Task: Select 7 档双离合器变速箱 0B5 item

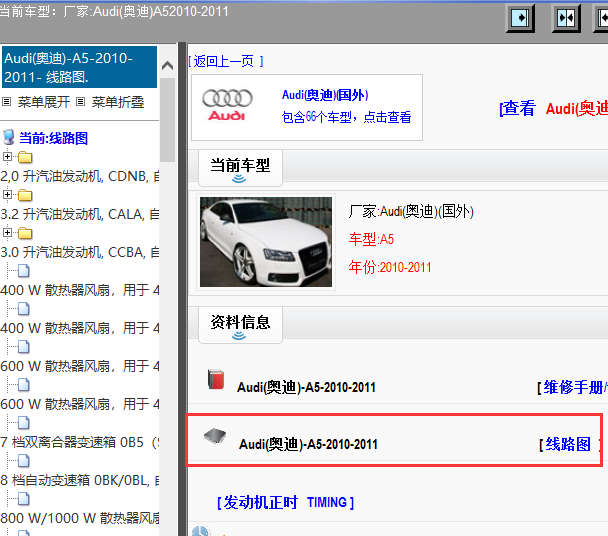Action: 79,442
